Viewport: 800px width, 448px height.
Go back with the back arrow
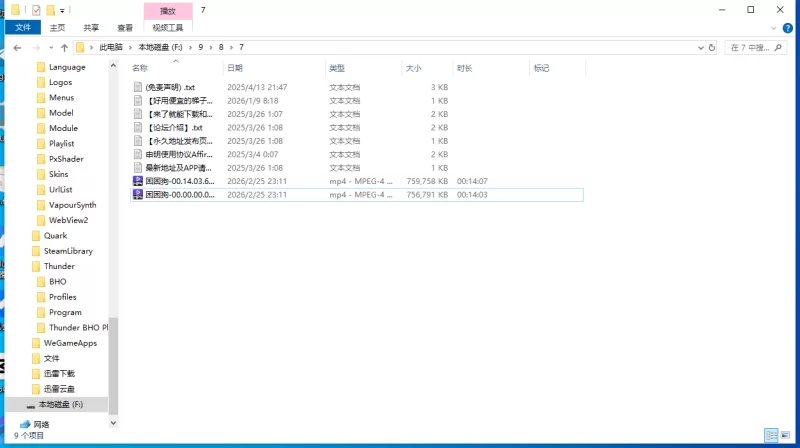pyautogui.click(x=17, y=47)
